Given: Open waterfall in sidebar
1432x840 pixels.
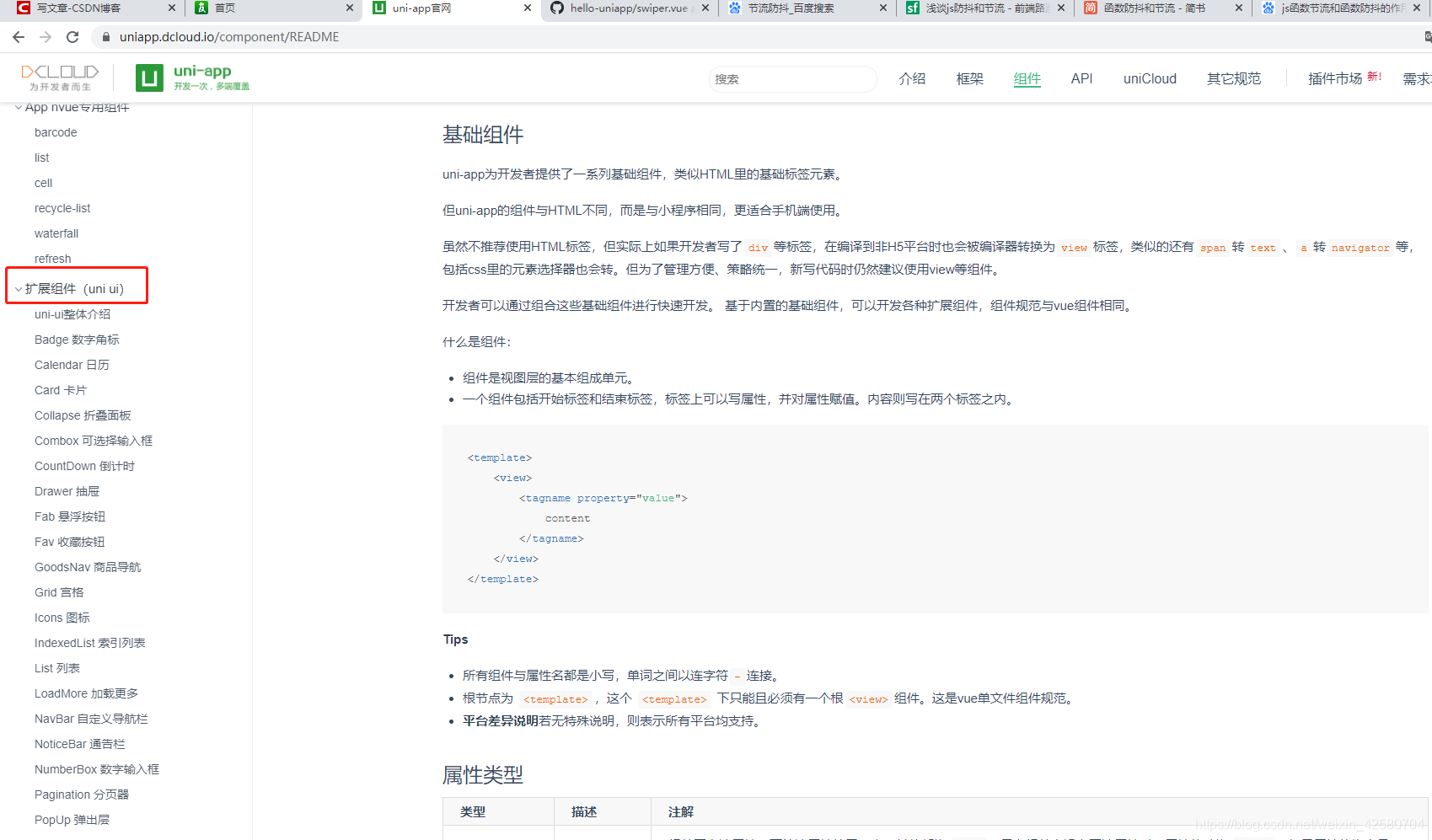Looking at the screenshot, I should [x=56, y=233].
